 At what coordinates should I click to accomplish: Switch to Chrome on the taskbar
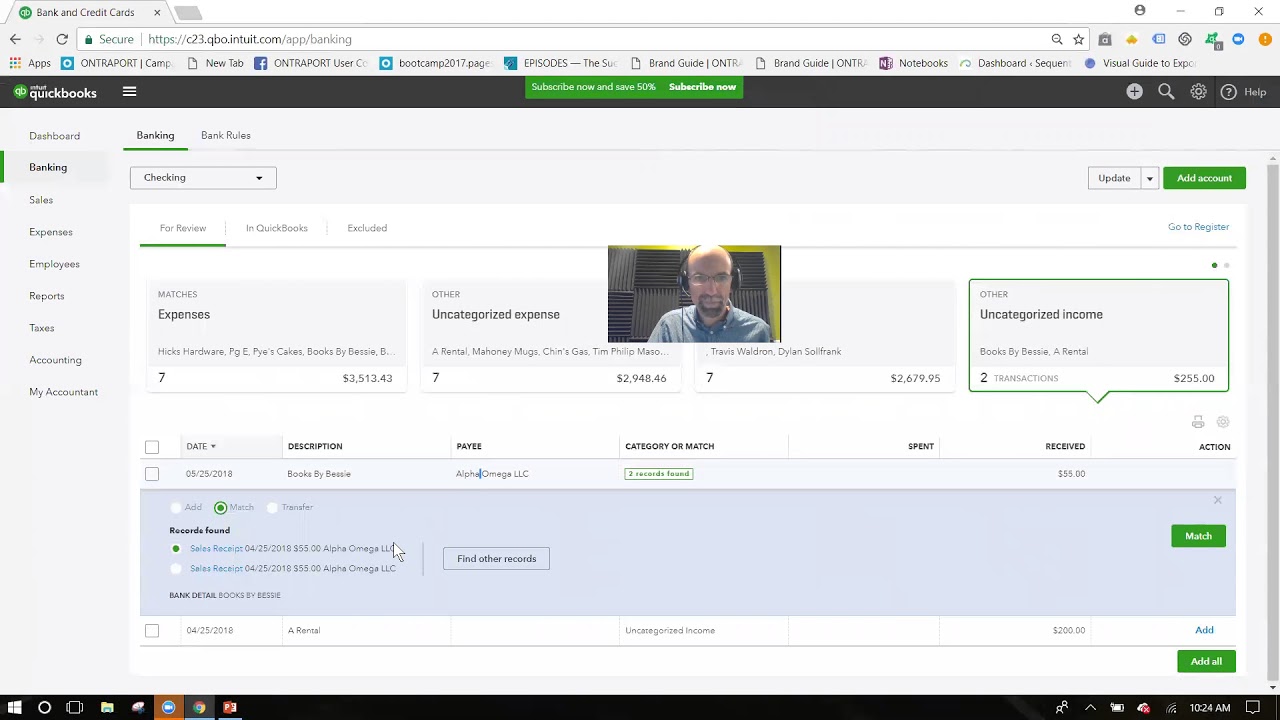coord(199,708)
